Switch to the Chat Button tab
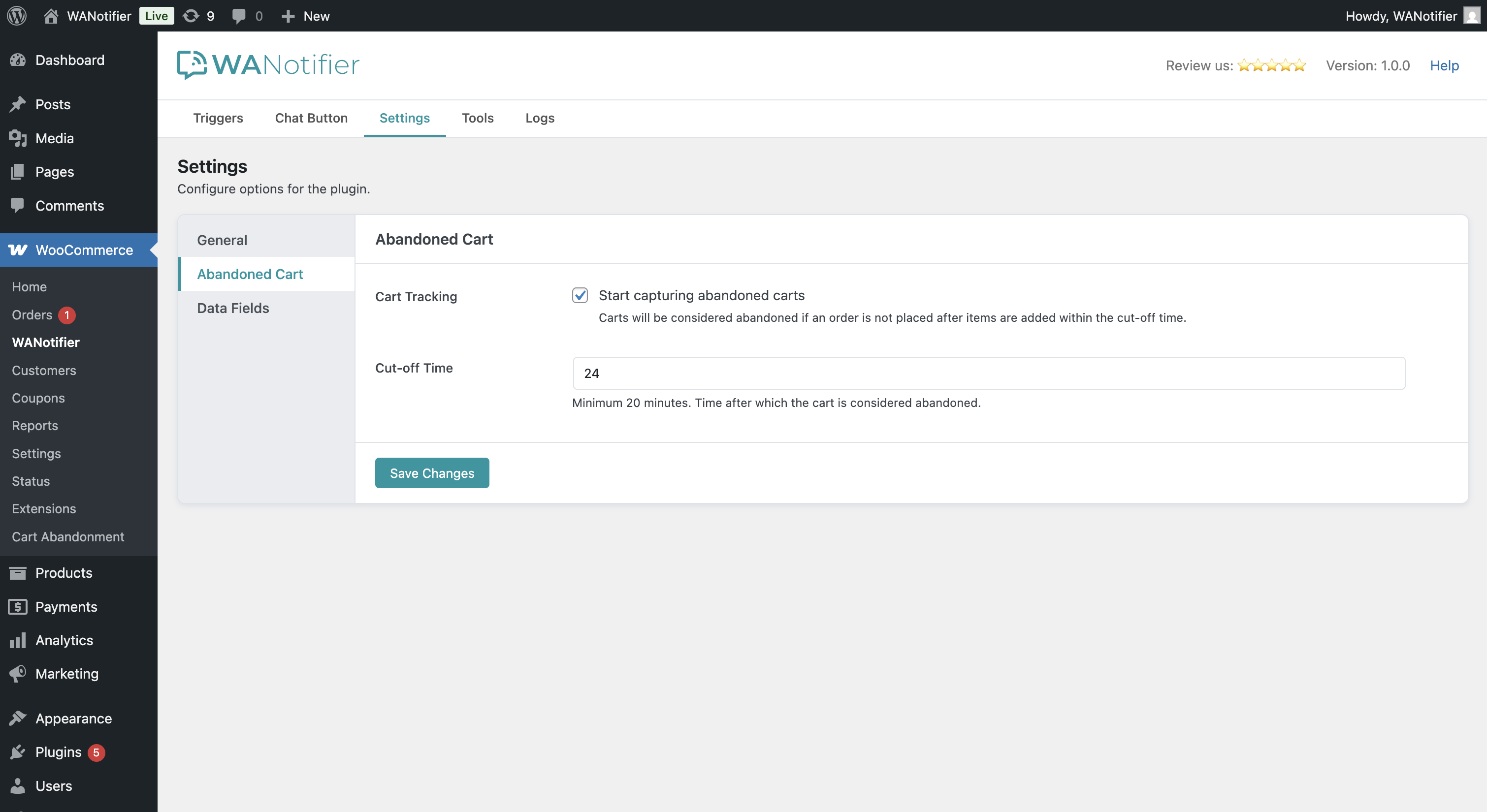The height and width of the screenshot is (812, 1487). pos(311,118)
